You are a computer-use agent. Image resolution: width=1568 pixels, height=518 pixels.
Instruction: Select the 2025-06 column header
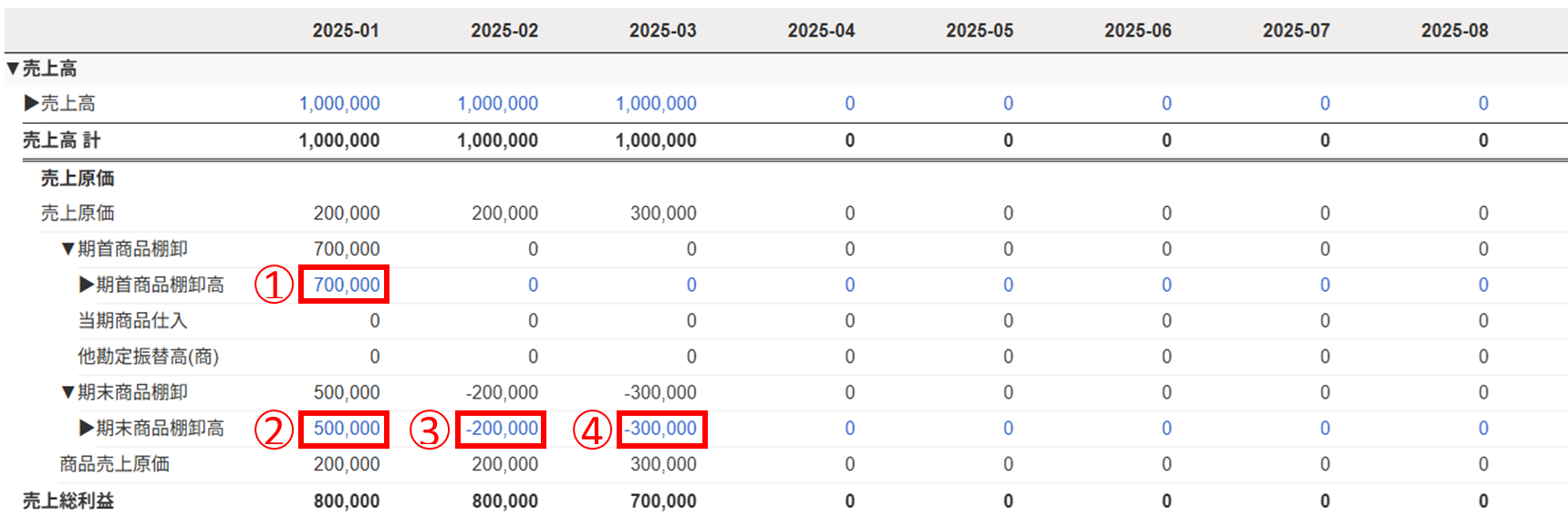(1137, 30)
